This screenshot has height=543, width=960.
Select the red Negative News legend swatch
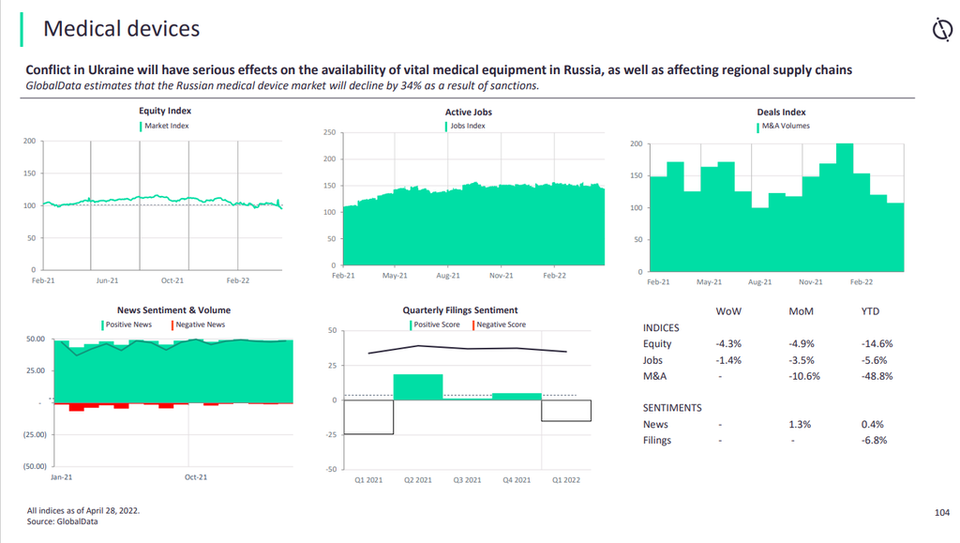173,324
